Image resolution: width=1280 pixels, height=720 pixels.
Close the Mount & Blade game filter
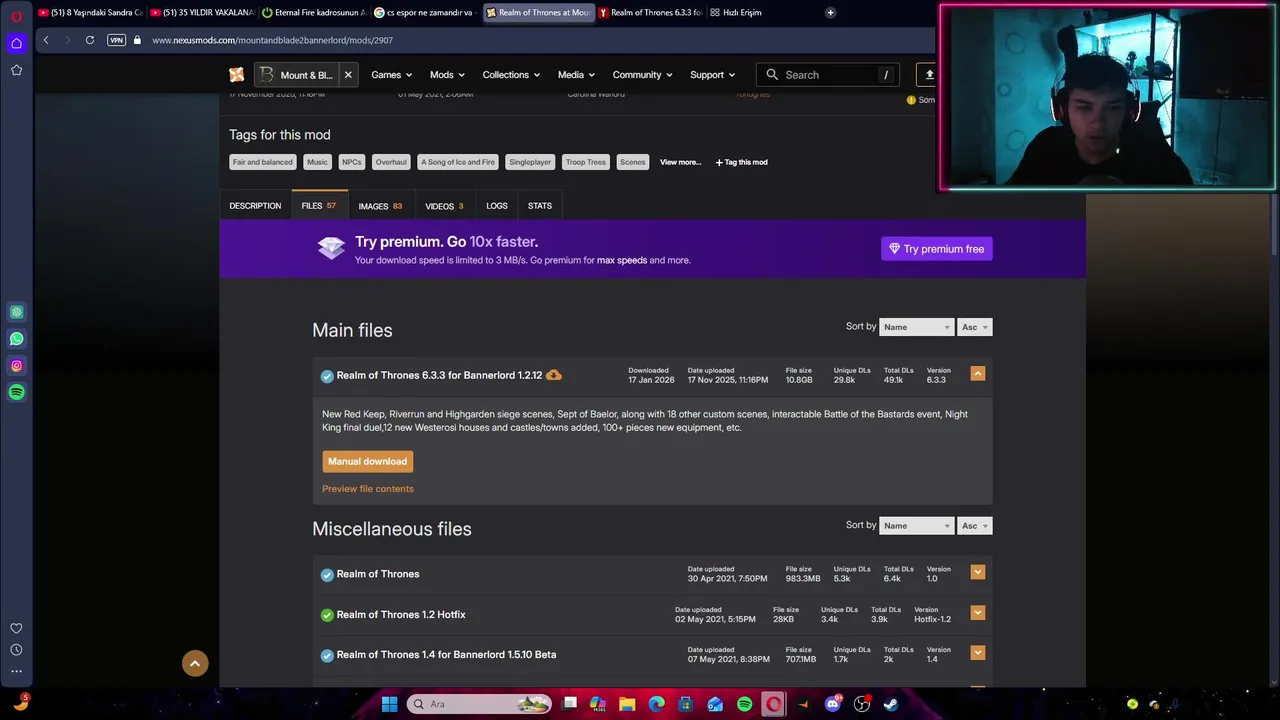[348, 75]
